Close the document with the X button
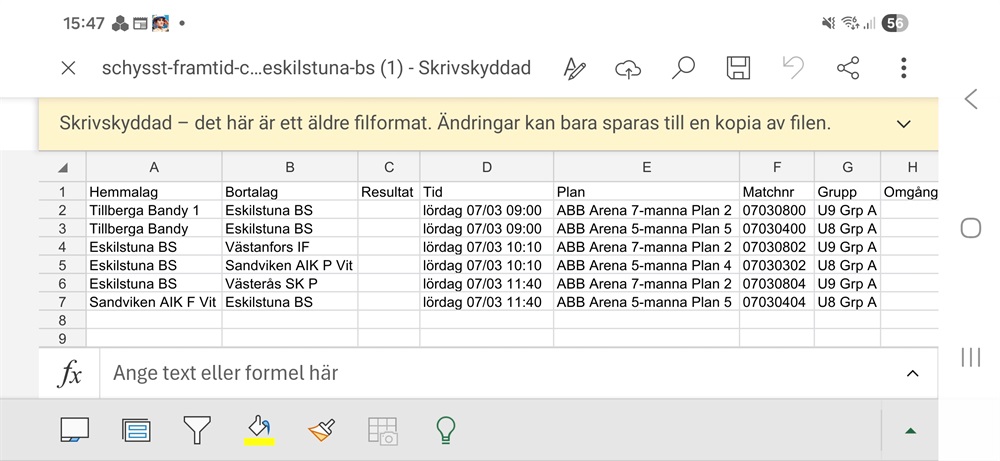This screenshot has height=461, width=1000. [68, 68]
